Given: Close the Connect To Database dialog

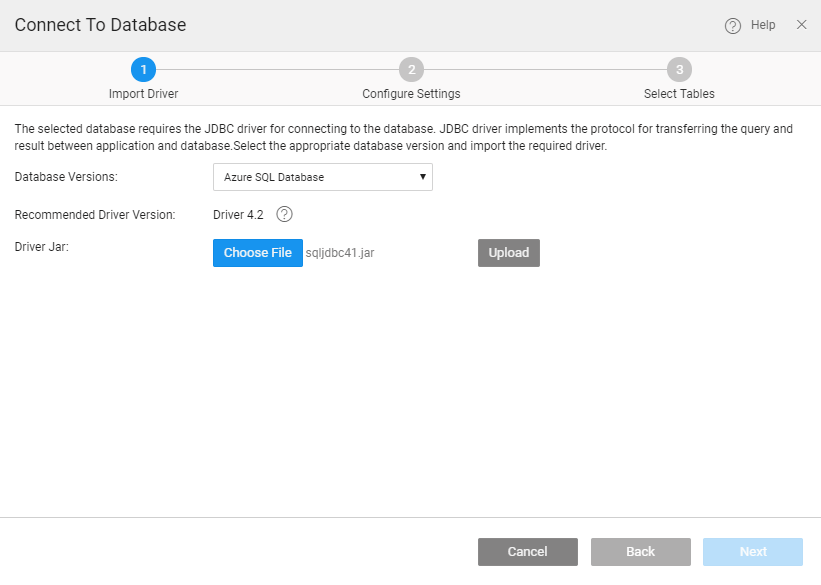Looking at the screenshot, I should [801, 25].
